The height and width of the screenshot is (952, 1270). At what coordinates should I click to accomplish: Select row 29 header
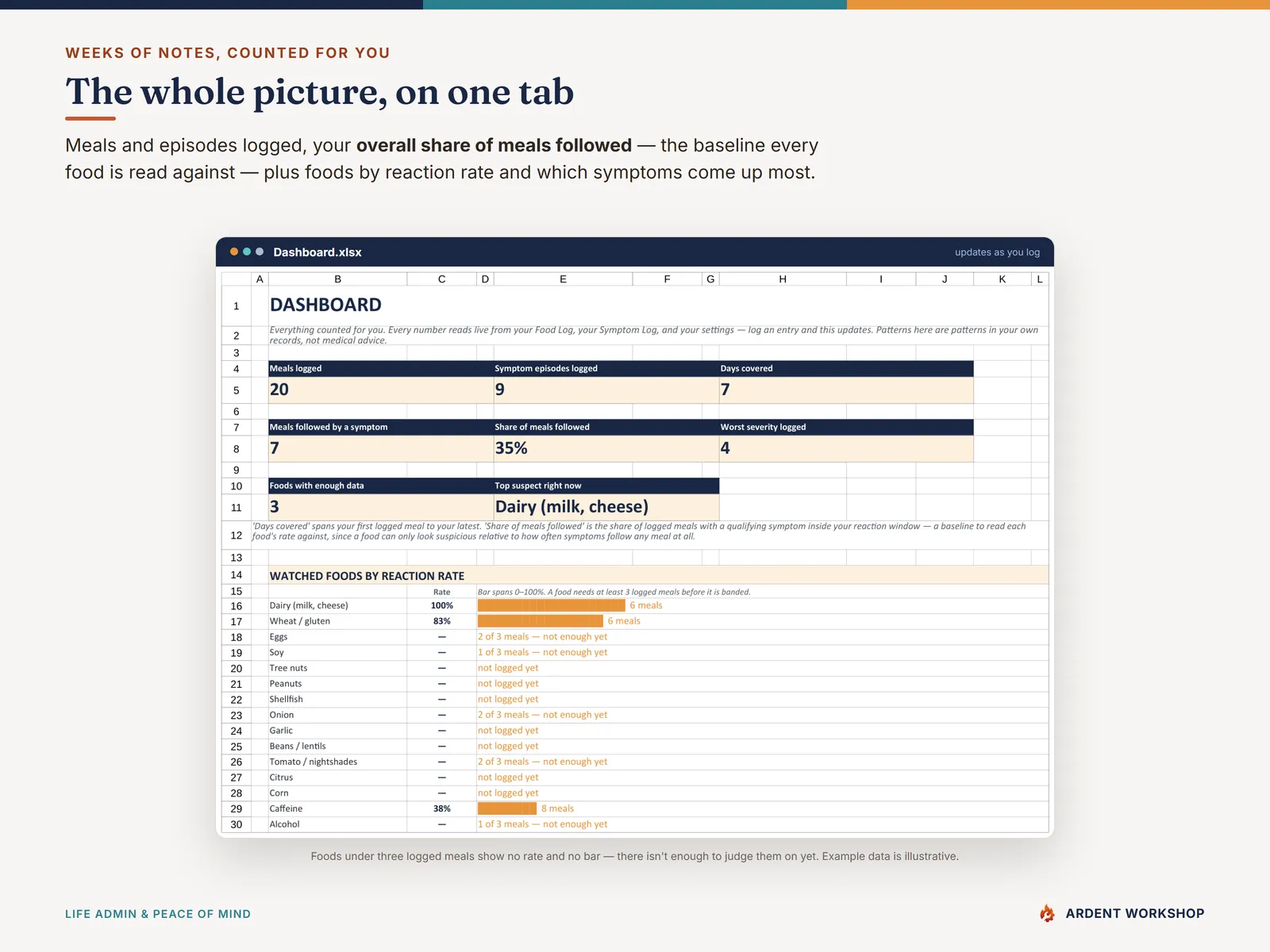tap(236, 809)
